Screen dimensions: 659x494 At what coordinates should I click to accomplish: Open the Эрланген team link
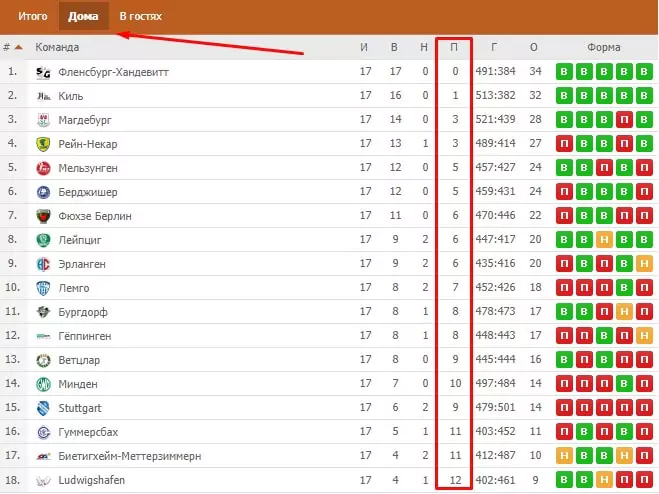pos(82,264)
